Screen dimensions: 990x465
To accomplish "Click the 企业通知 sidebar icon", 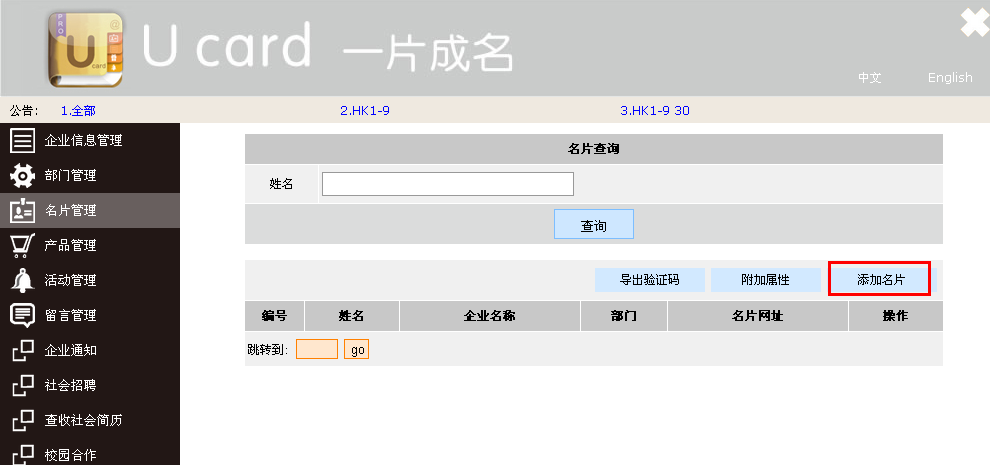I will 23,350.
